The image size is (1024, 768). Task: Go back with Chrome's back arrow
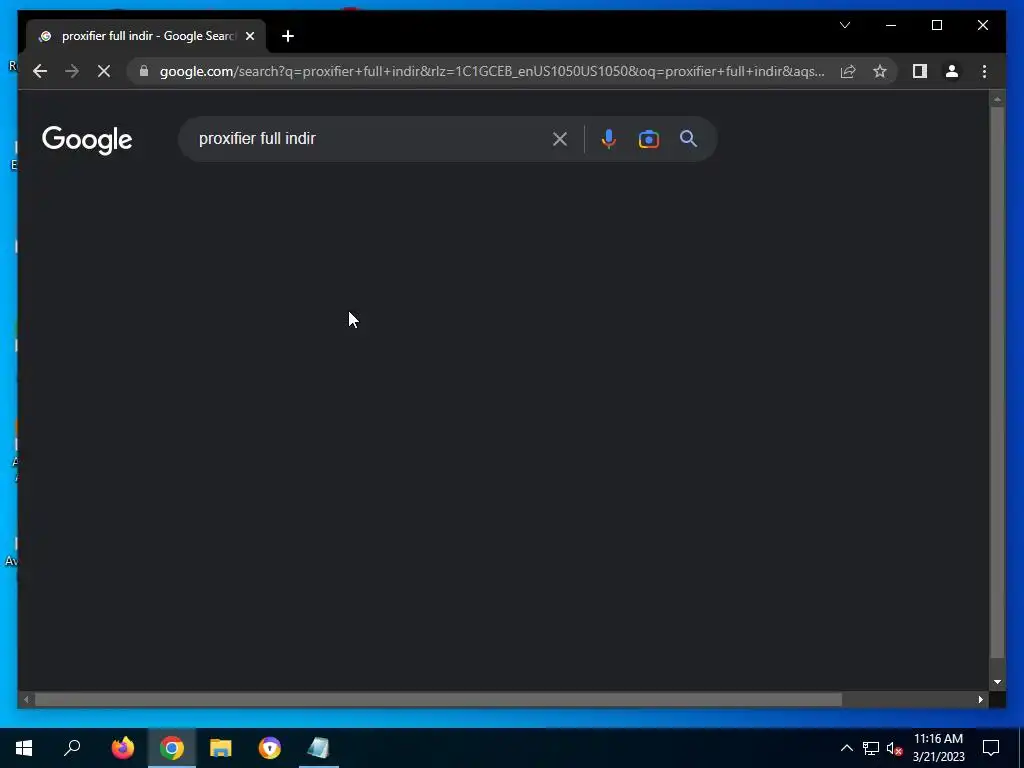click(40, 71)
